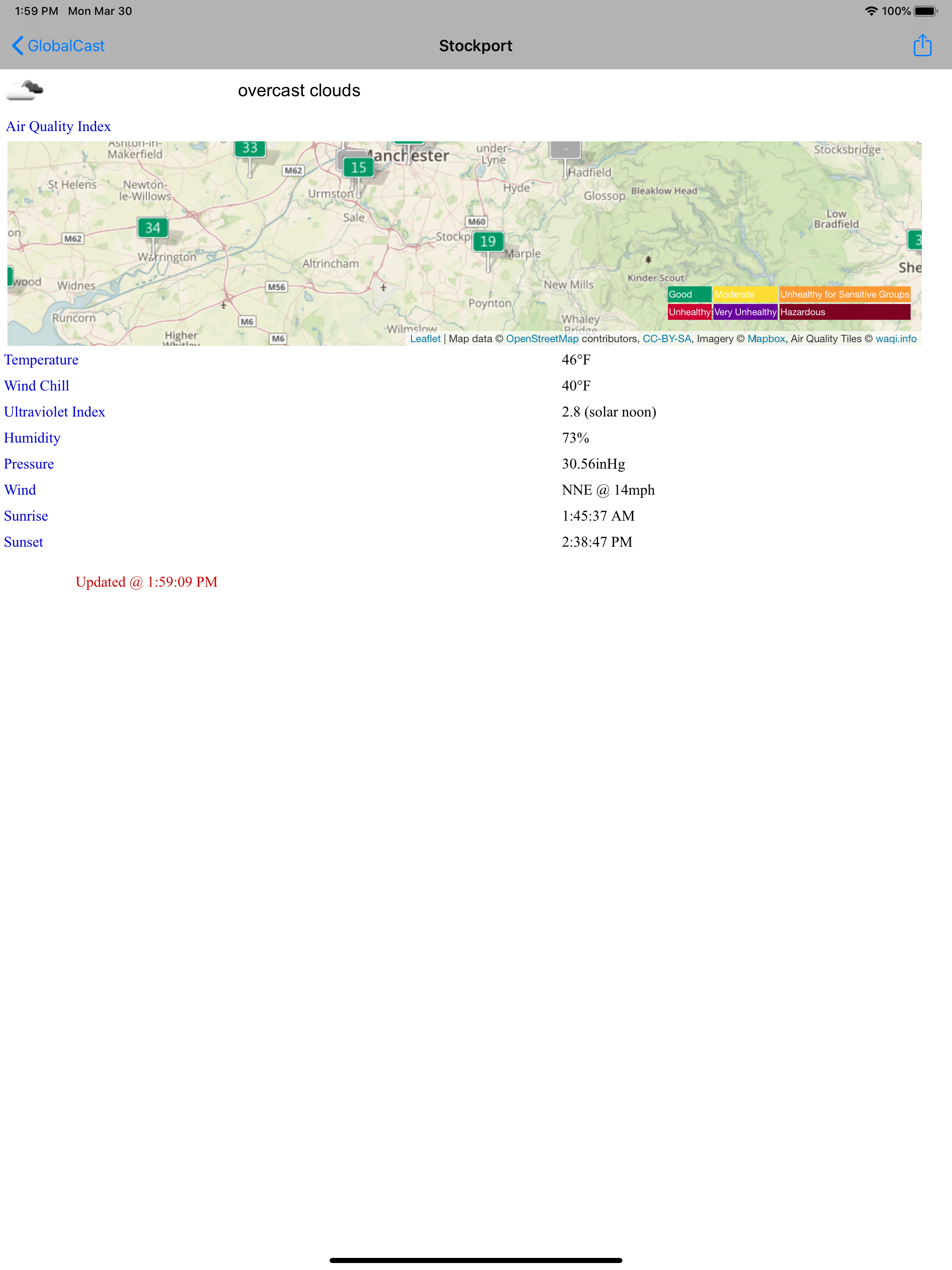Tap the share icon in navigation bar
The height and width of the screenshot is (1270, 952).
[922, 46]
